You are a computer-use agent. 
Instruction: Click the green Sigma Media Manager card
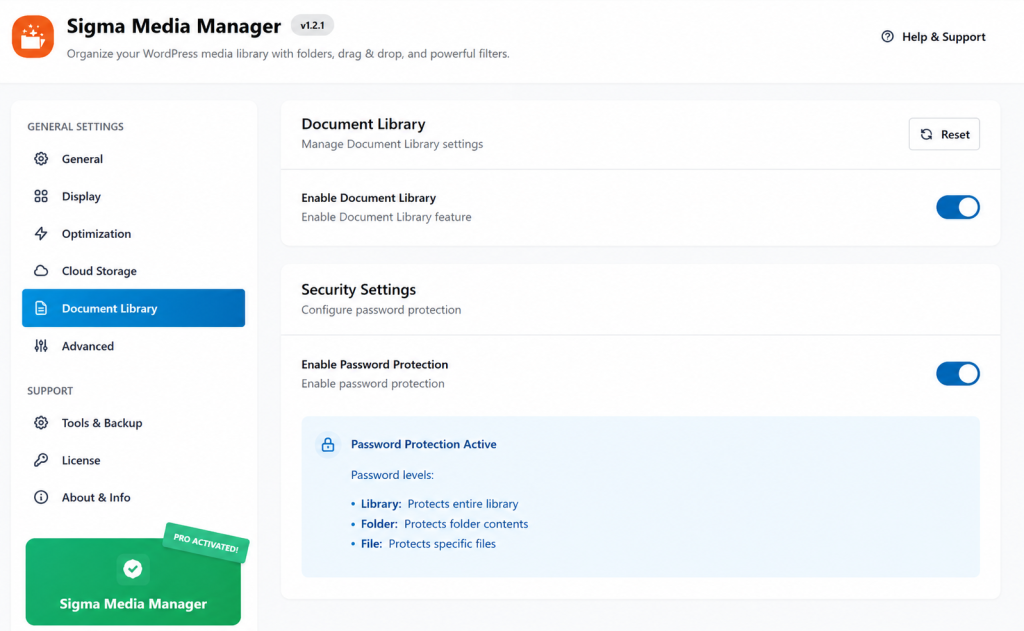(133, 581)
